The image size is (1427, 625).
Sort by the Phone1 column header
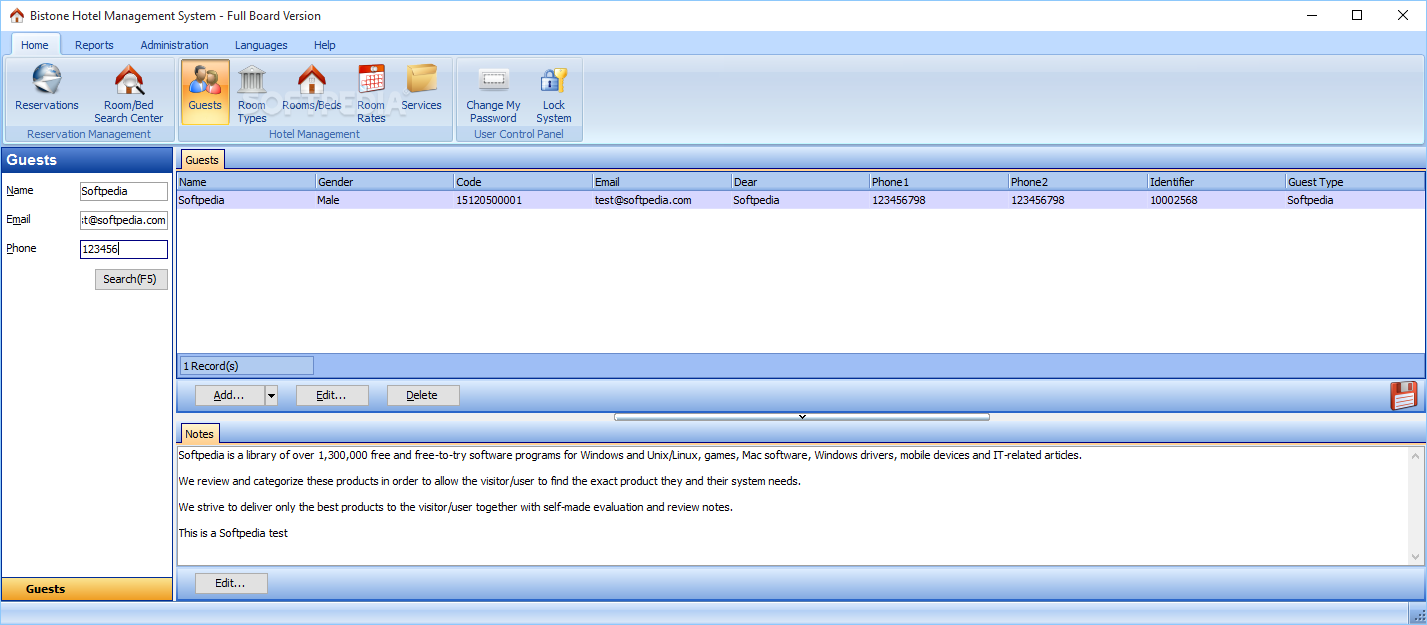(x=939, y=182)
